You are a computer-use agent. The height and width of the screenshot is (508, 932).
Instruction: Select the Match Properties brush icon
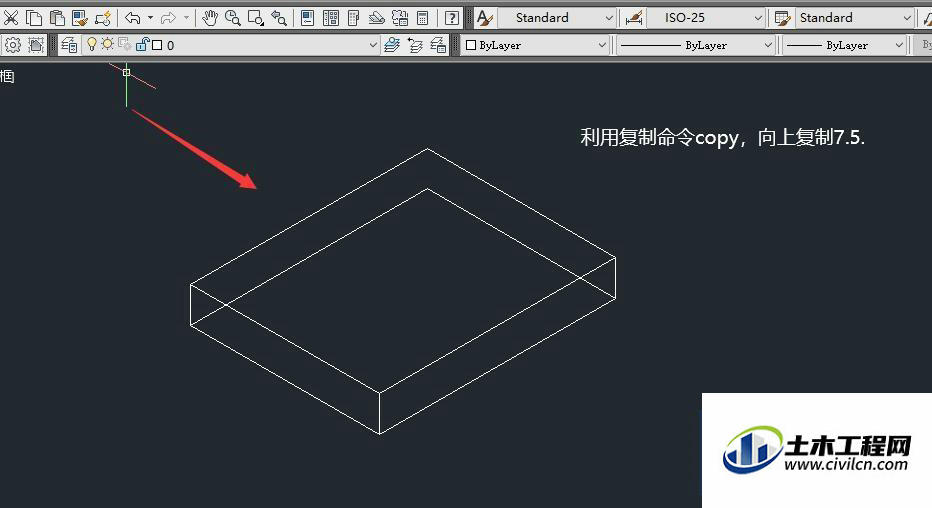pos(80,18)
